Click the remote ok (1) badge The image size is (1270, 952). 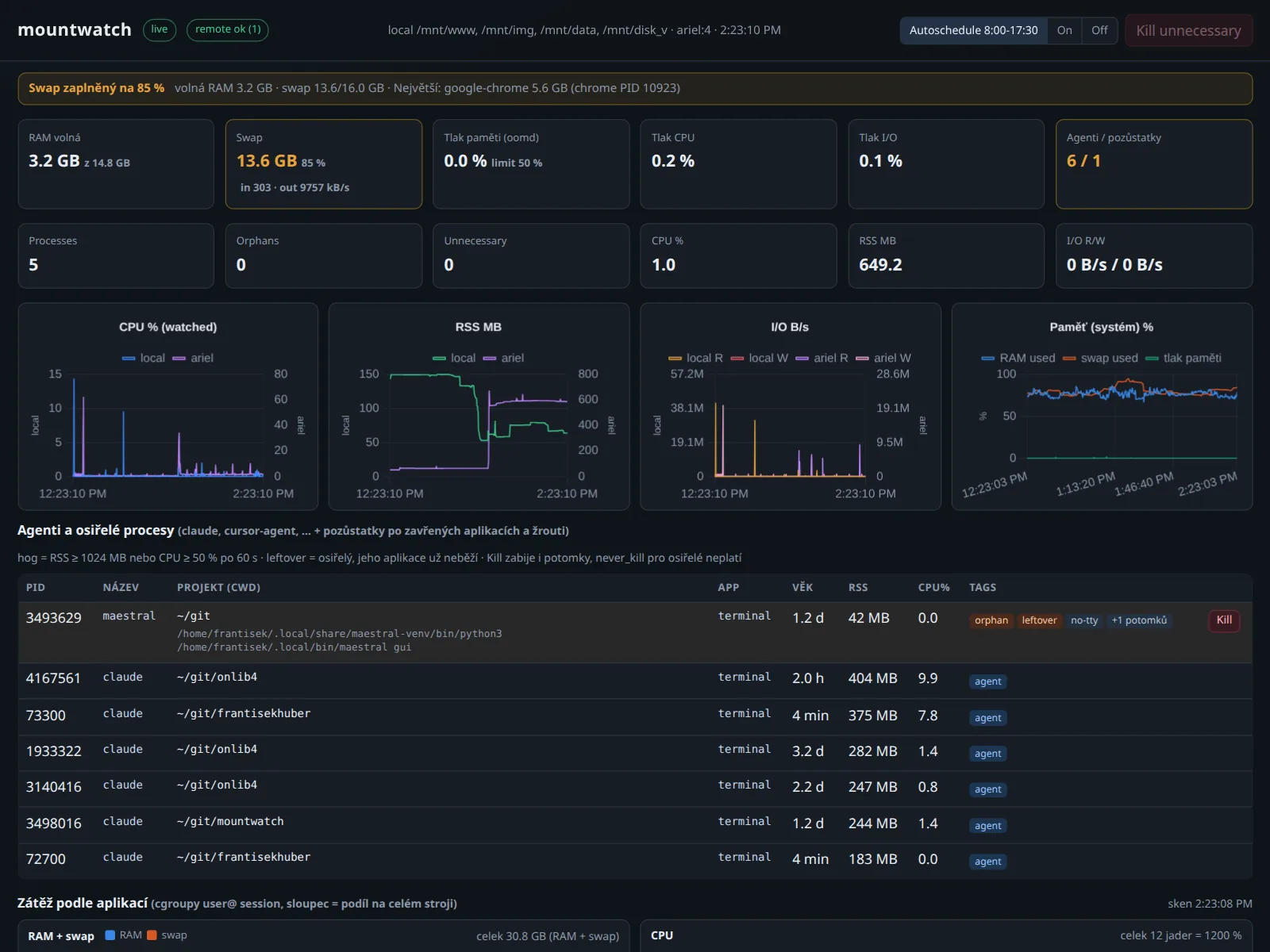(228, 29)
